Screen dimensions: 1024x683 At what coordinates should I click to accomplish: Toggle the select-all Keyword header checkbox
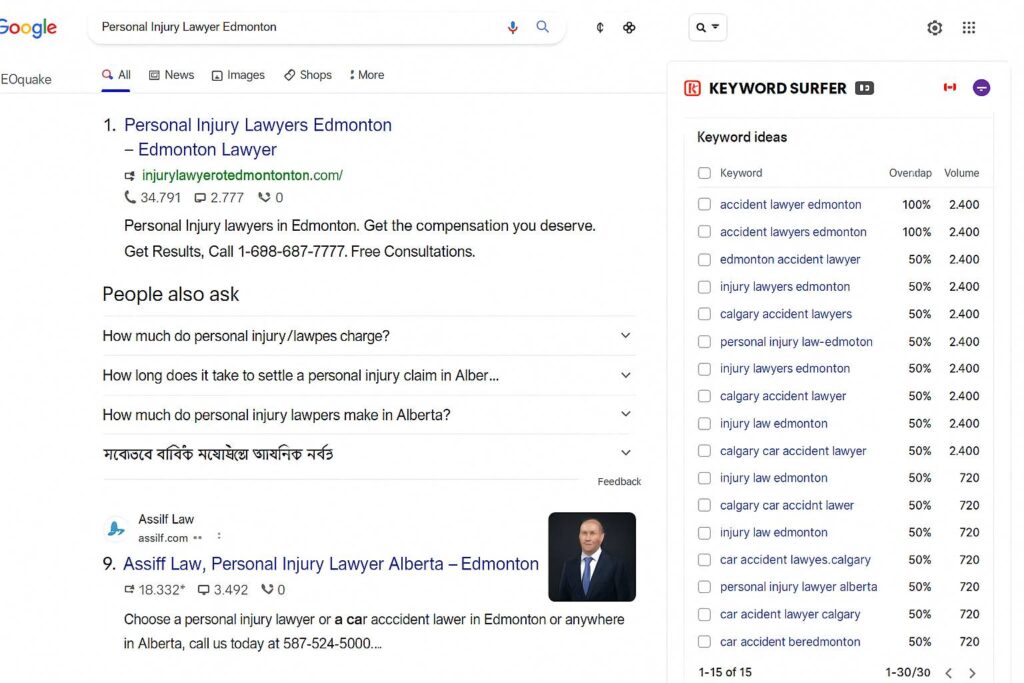704,173
